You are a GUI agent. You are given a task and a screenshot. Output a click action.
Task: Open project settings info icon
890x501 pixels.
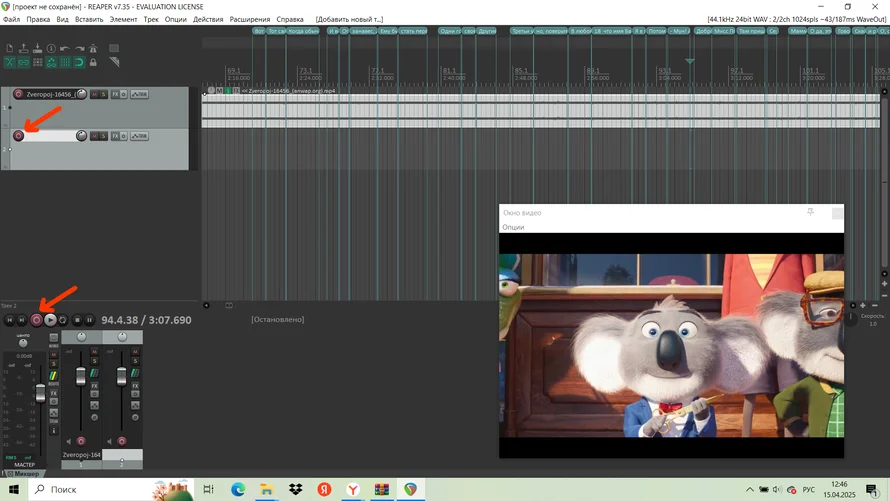point(51,48)
